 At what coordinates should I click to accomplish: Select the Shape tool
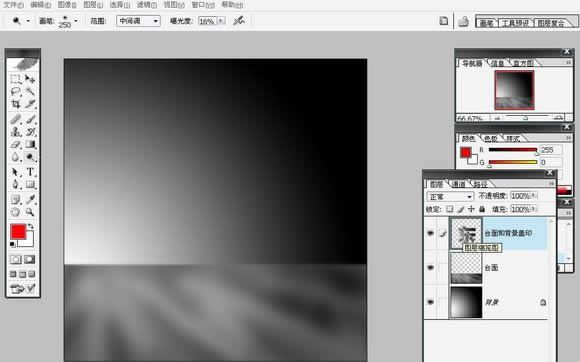click(x=30, y=185)
